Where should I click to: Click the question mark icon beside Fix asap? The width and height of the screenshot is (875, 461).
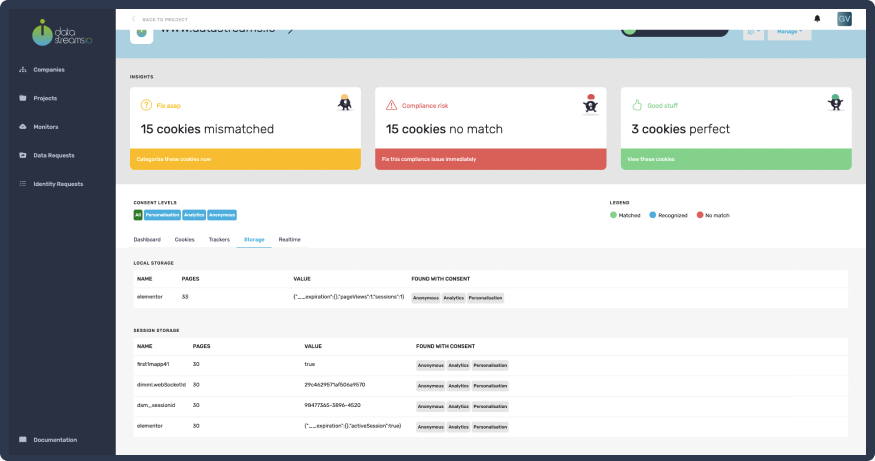(x=146, y=105)
